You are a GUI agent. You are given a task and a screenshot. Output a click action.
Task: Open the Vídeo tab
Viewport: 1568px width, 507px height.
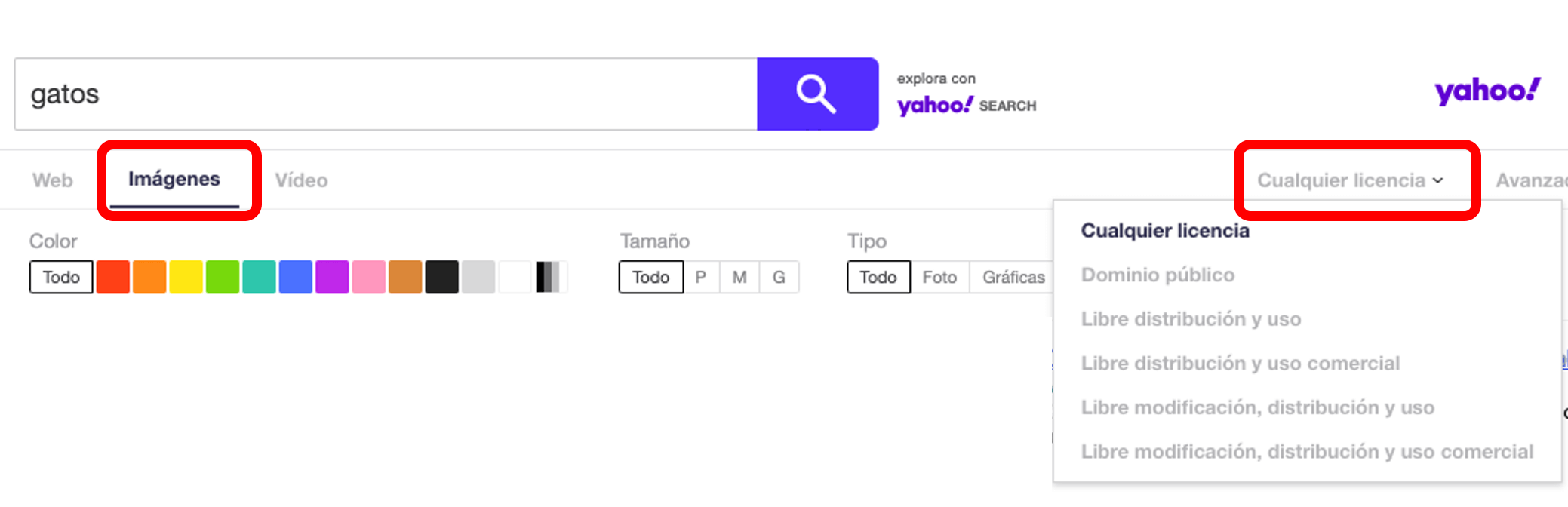point(301,180)
